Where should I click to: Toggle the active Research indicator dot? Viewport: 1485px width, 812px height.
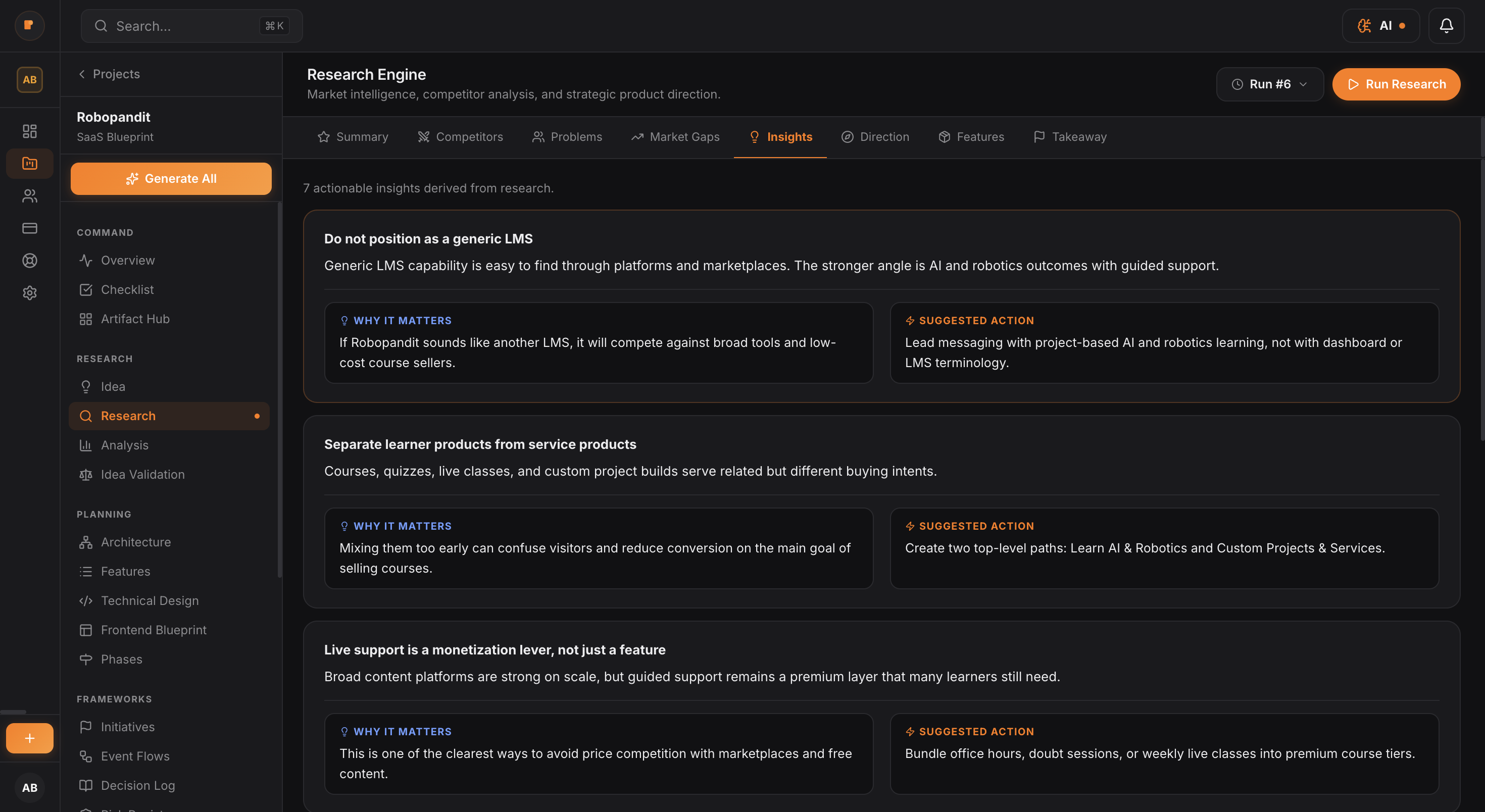[257, 416]
